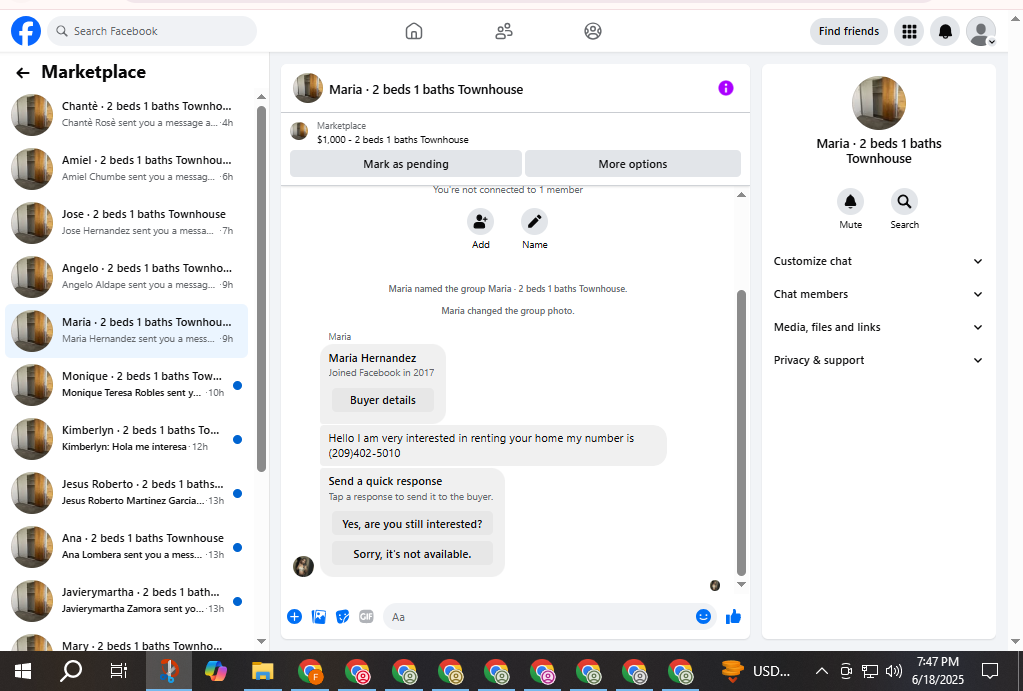1023x691 pixels.
Task: Expand Customize chat section
Action: point(878,261)
